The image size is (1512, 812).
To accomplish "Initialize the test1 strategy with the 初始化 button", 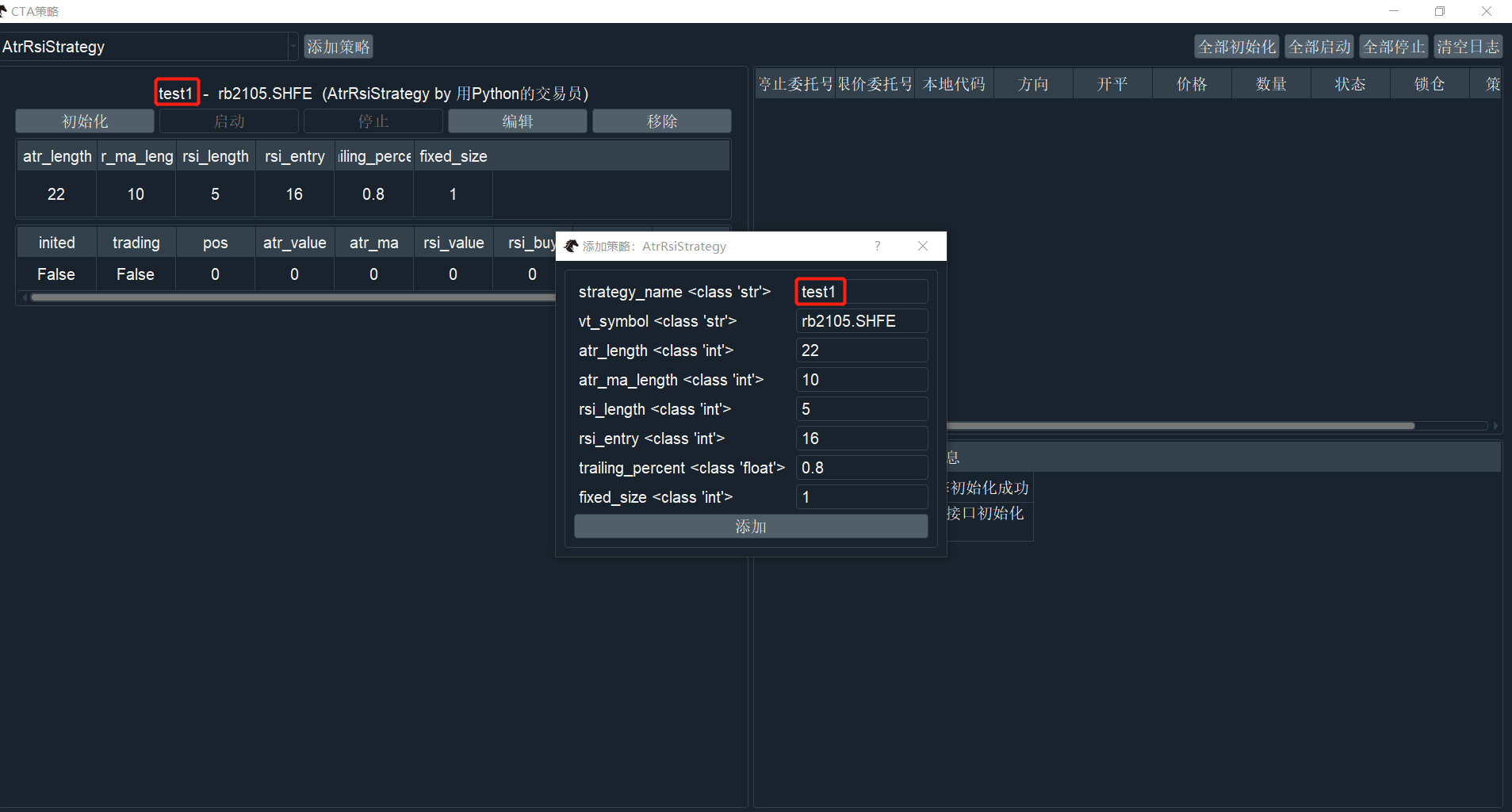I will tap(84, 121).
